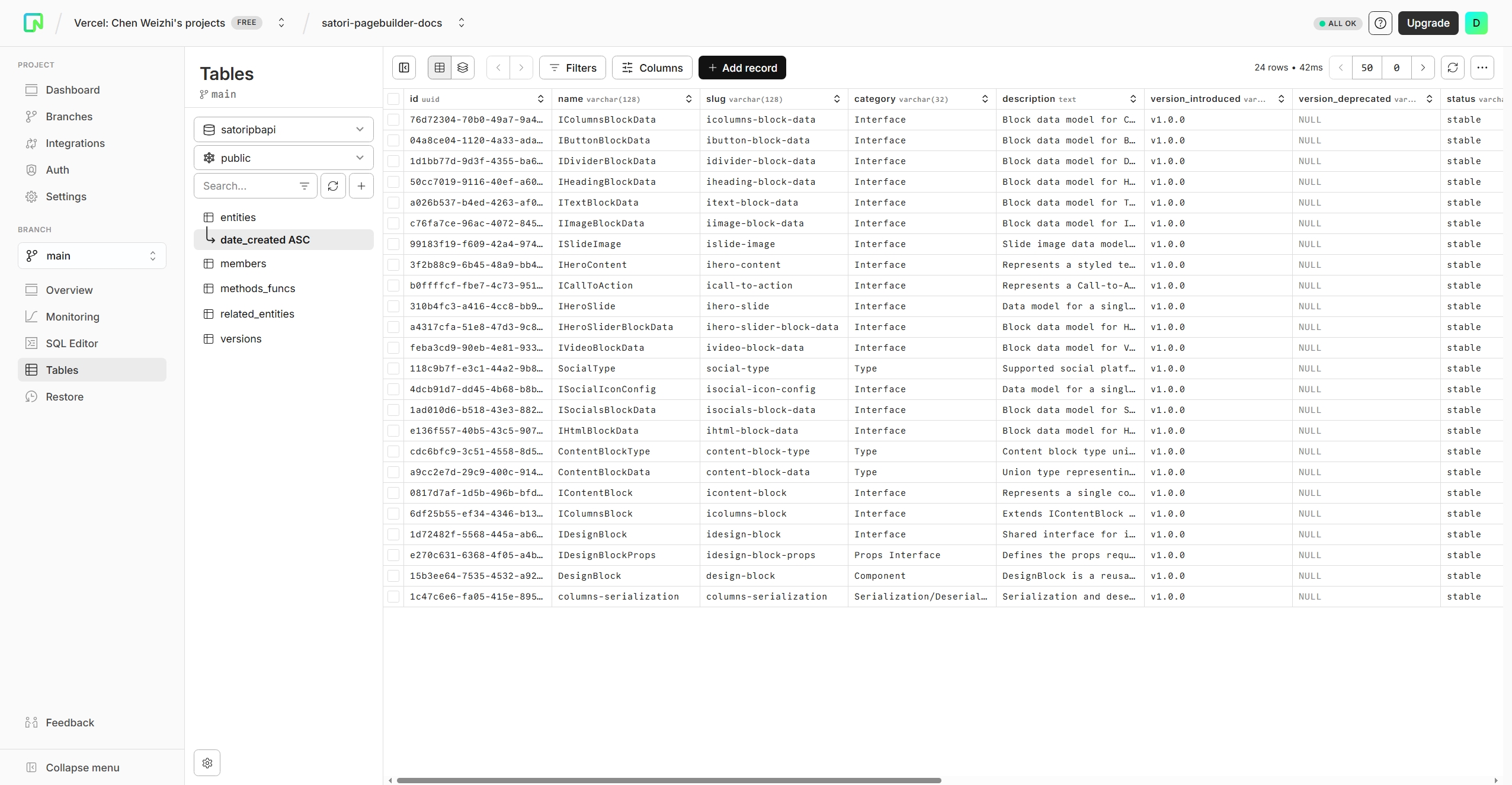
Task: Collapse the tables side panel
Action: [403, 68]
